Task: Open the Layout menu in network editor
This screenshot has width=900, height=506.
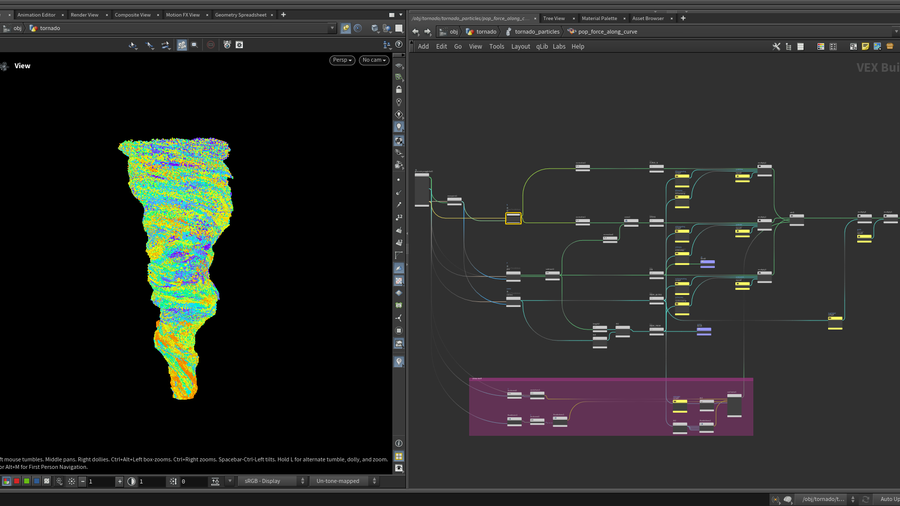Action: pos(520,46)
